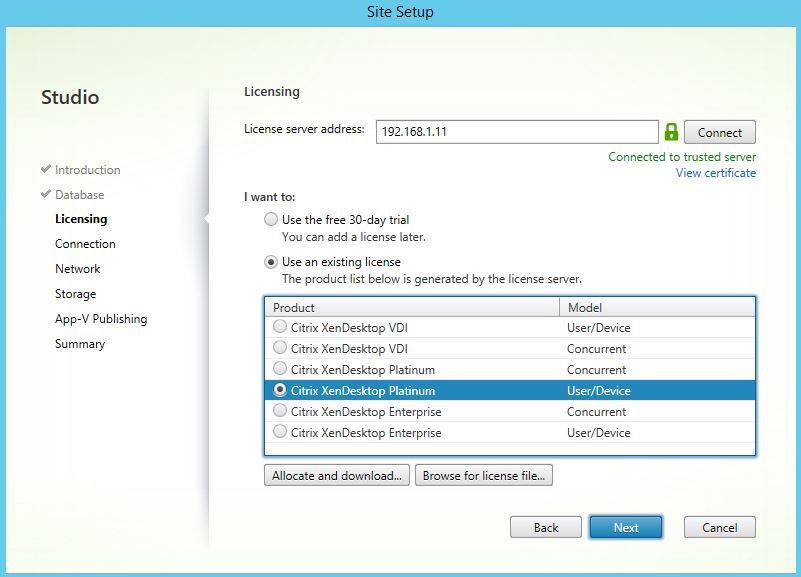Go to the Connection step in sidebar
The image size is (801, 577).
coord(85,244)
